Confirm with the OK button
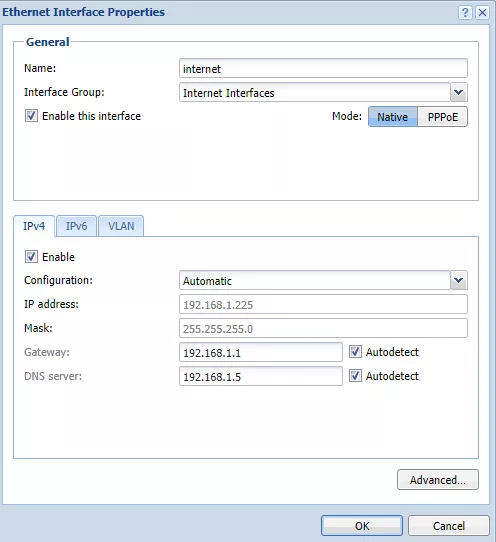496x542 pixels. click(362, 526)
